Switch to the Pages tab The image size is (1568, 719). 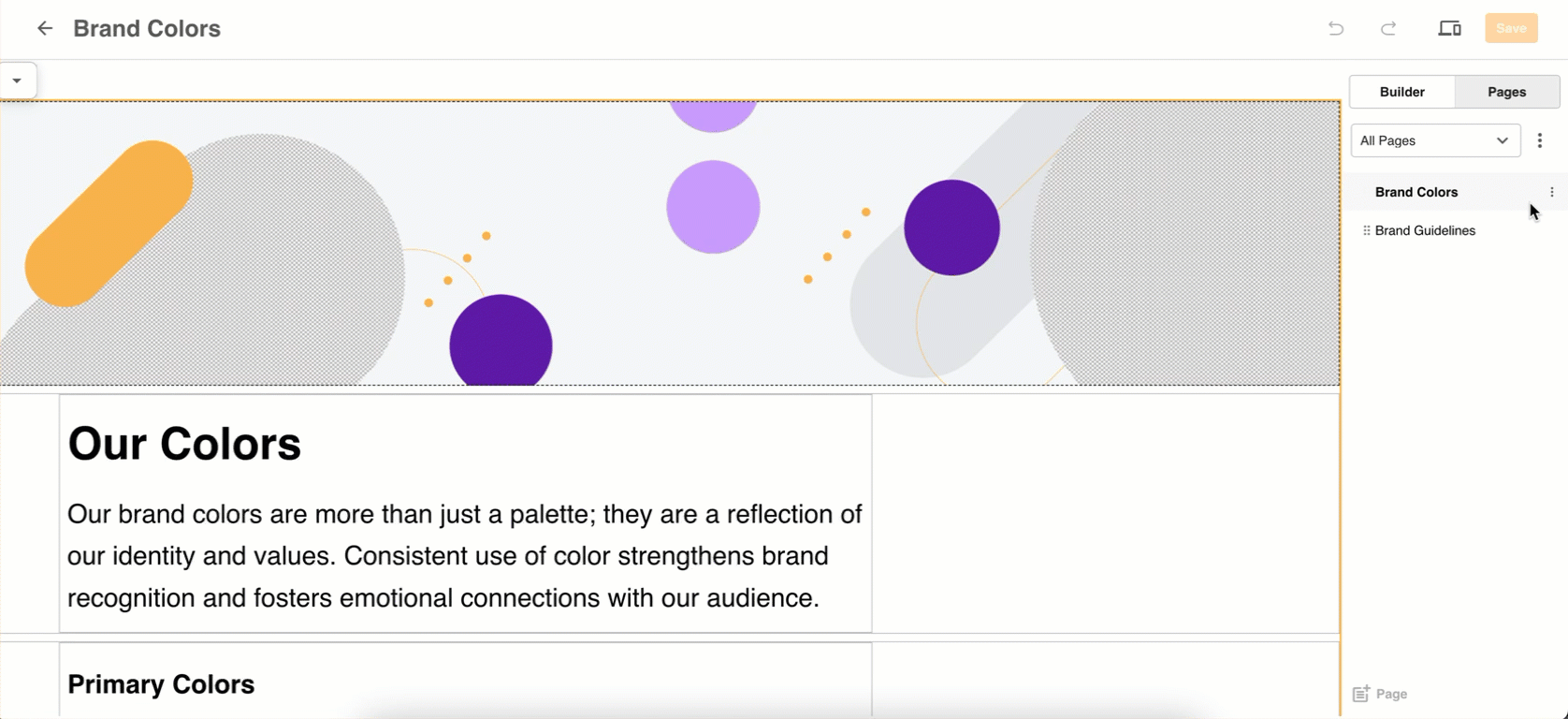click(1505, 92)
